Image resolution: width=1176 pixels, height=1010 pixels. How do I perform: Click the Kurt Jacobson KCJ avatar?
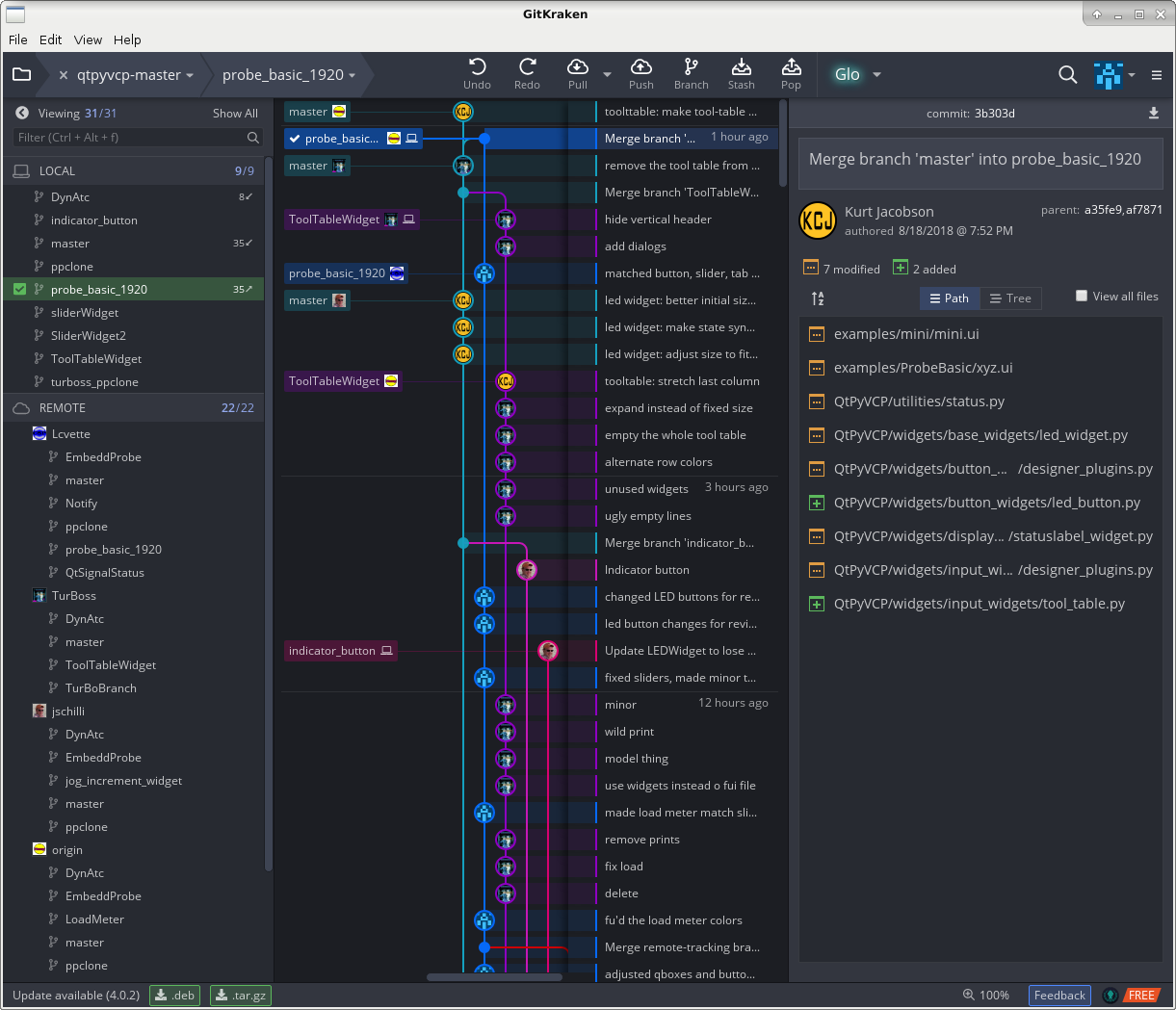point(818,220)
